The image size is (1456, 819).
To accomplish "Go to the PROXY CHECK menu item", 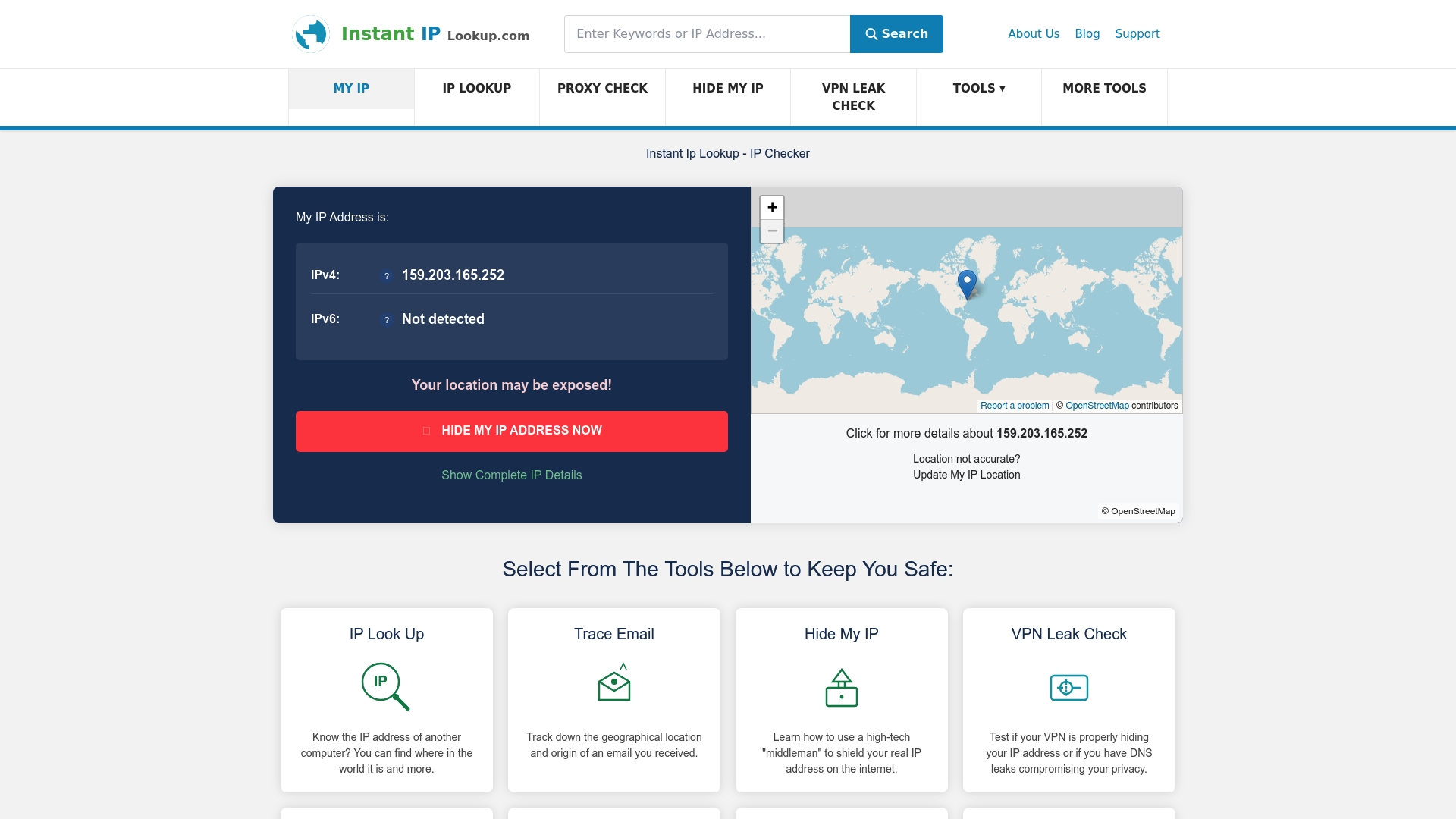I will coord(602,89).
